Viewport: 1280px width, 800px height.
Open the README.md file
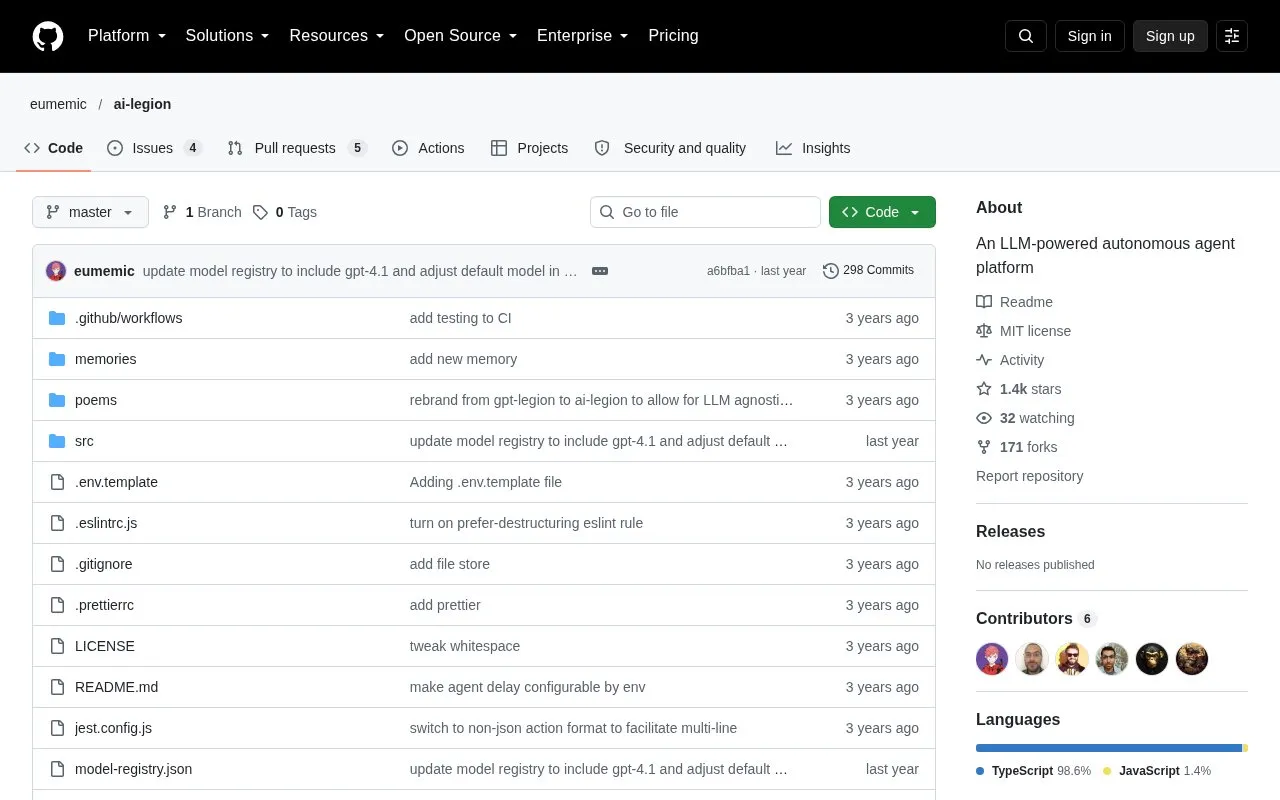[116, 687]
